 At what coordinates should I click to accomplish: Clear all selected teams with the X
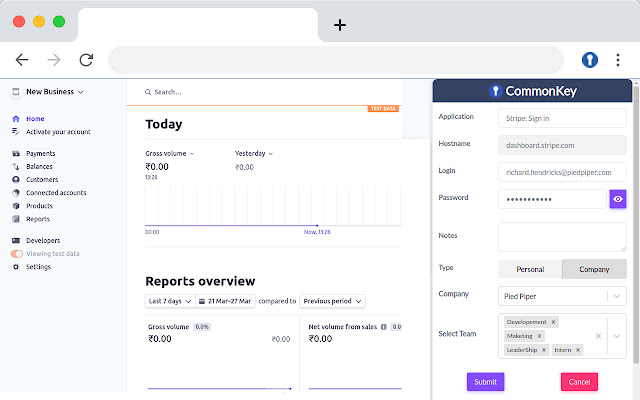(598, 336)
